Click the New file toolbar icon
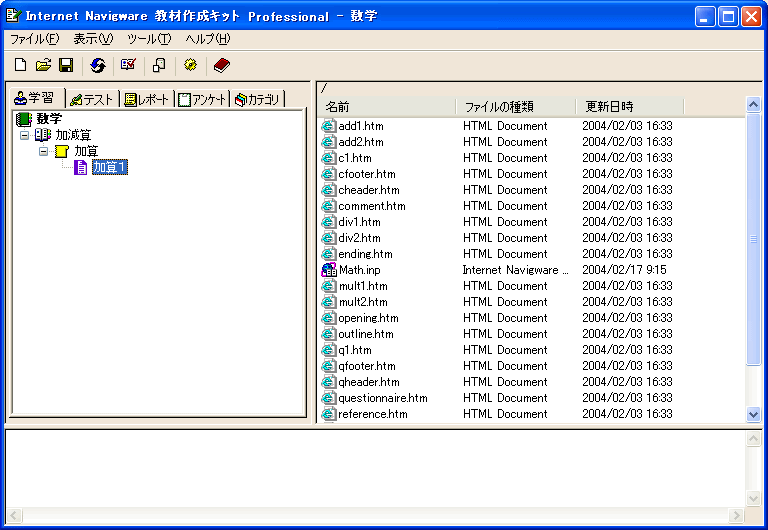The width and height of the screenshot is (768, 530). (21, 65)
